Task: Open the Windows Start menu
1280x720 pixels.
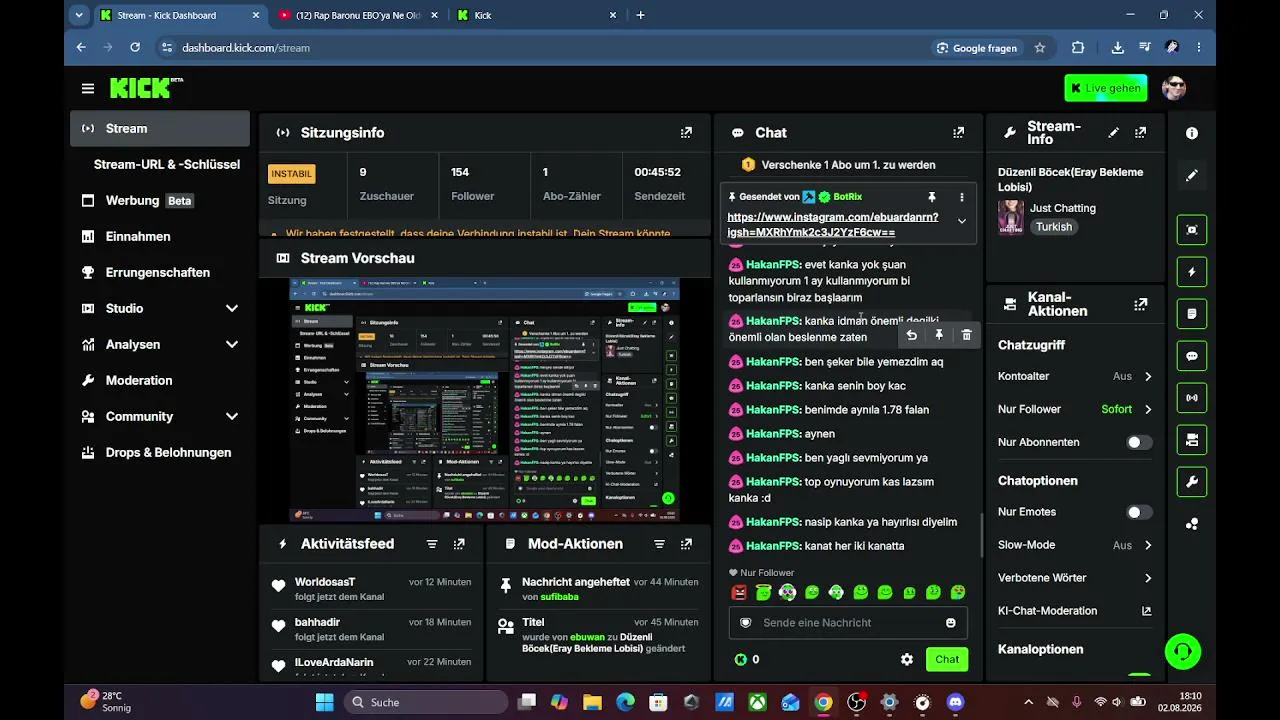Action: click(324, 702)
